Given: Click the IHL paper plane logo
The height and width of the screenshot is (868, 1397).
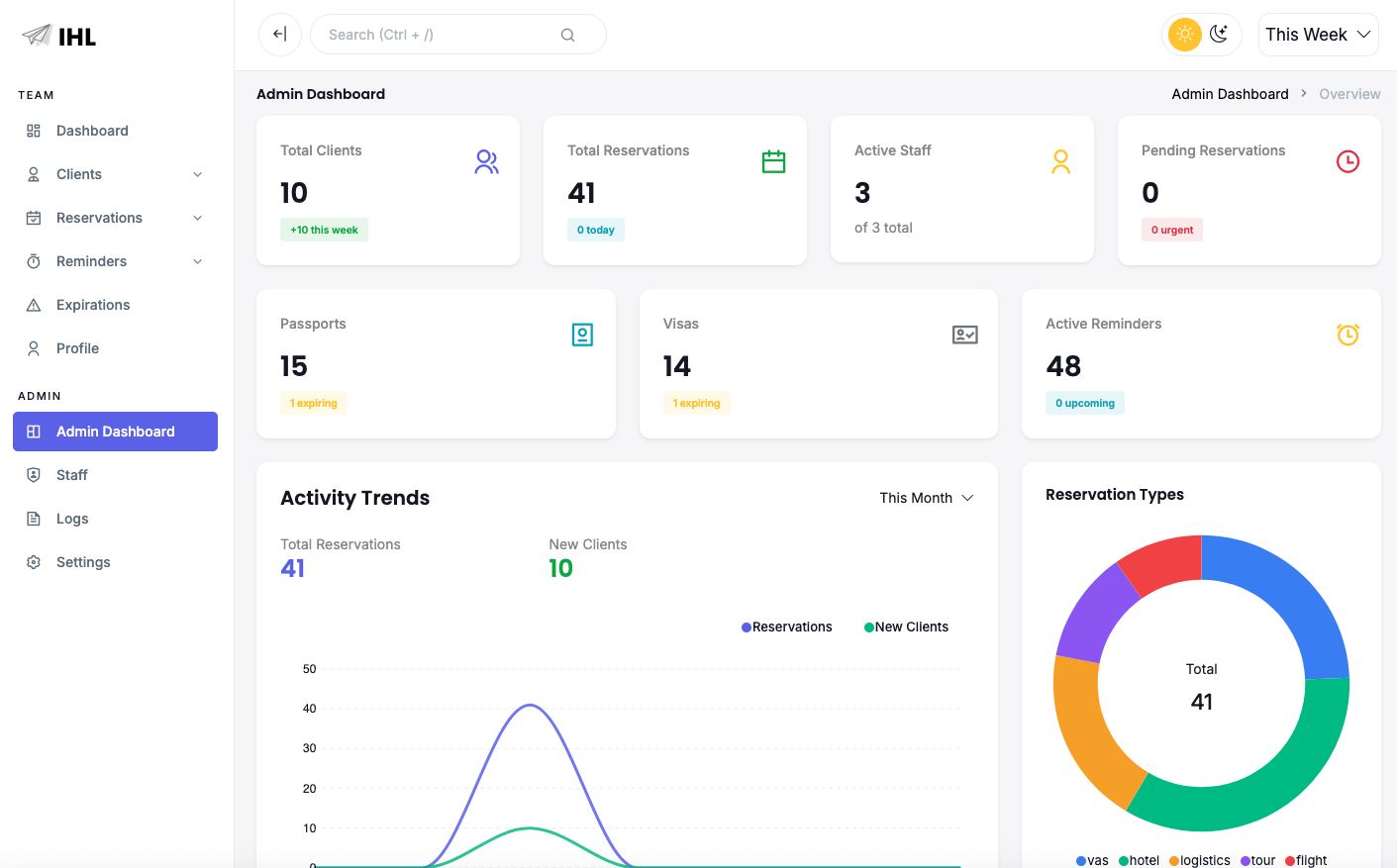Looking at the screenshot, I should [37, 36].
